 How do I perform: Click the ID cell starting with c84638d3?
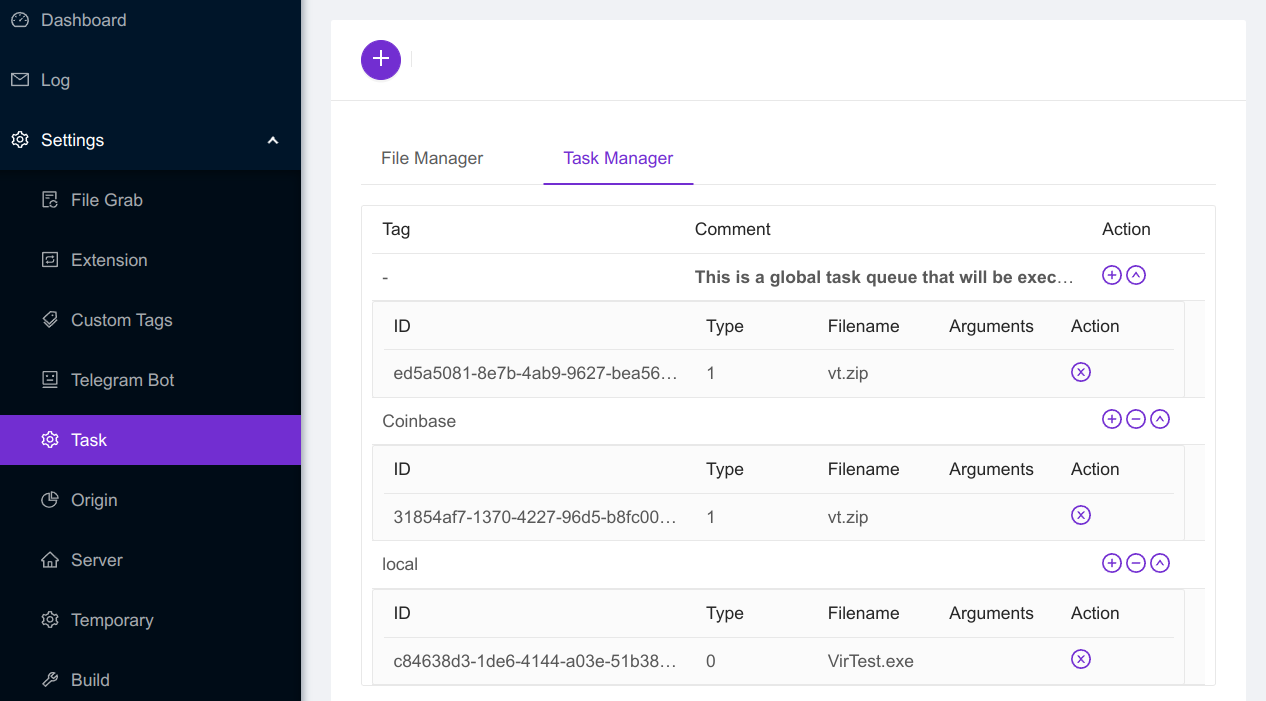[535, 661]
